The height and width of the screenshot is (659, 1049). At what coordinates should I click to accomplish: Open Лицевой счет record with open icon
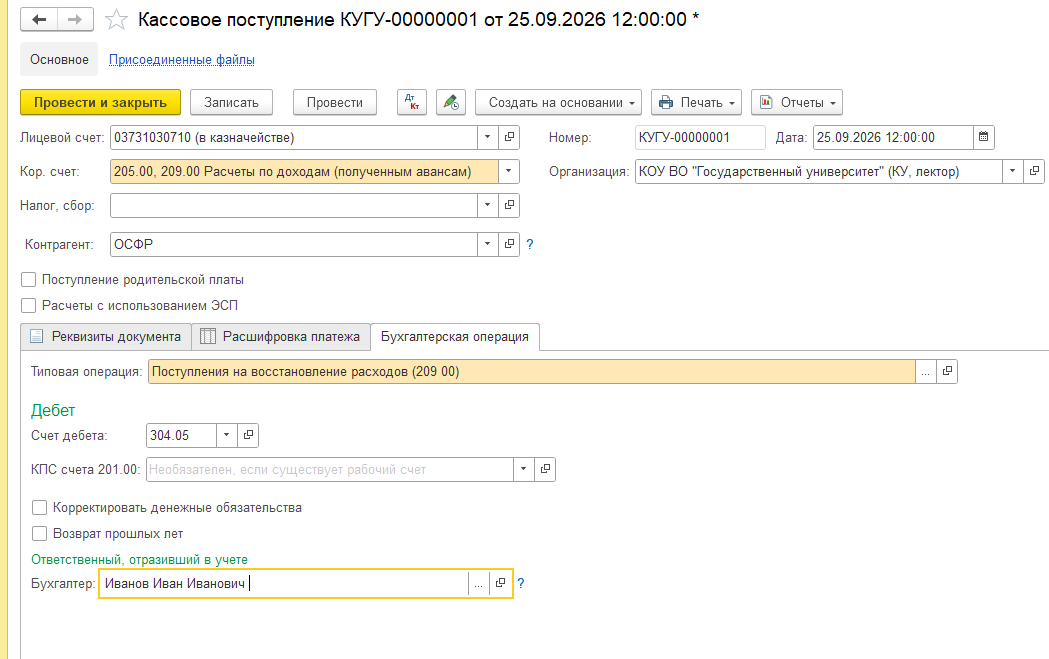tap(509, 137)
